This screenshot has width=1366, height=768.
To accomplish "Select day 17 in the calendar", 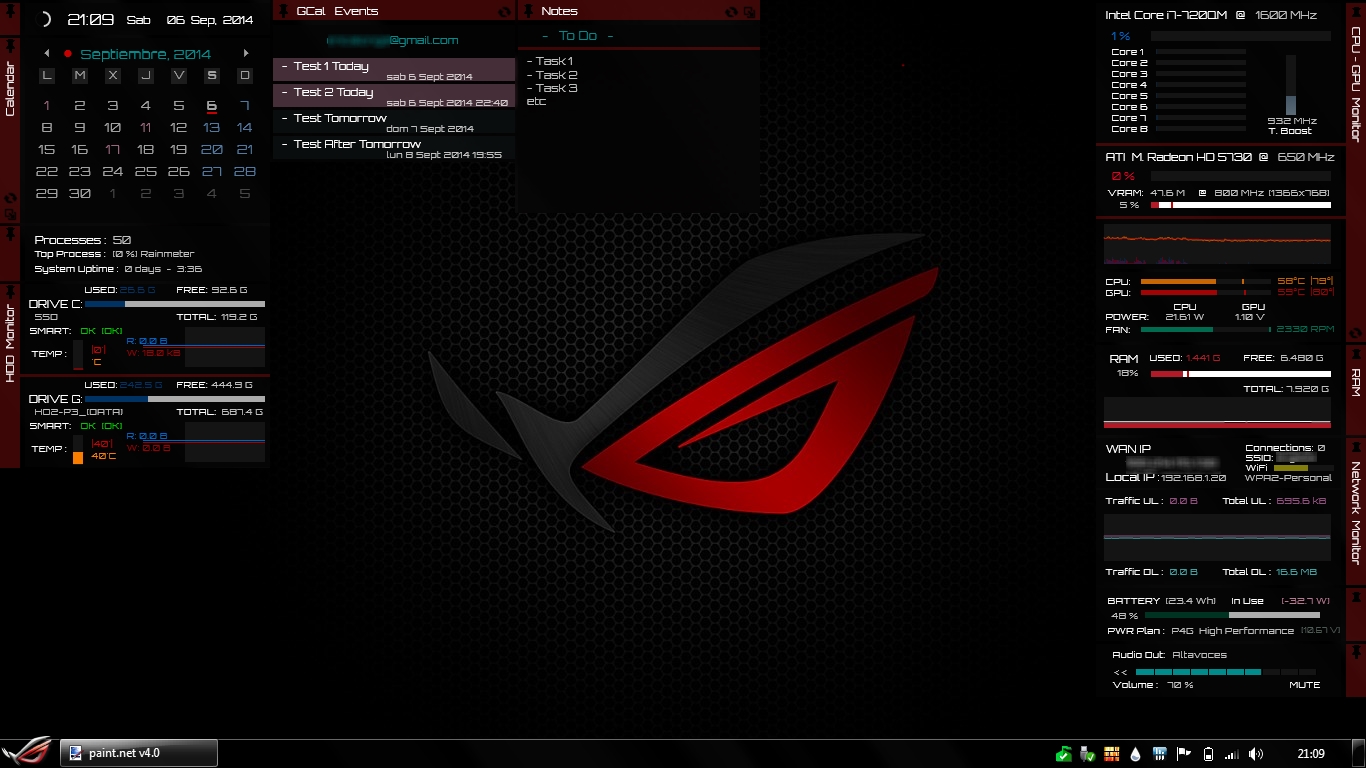I will 112,150.
